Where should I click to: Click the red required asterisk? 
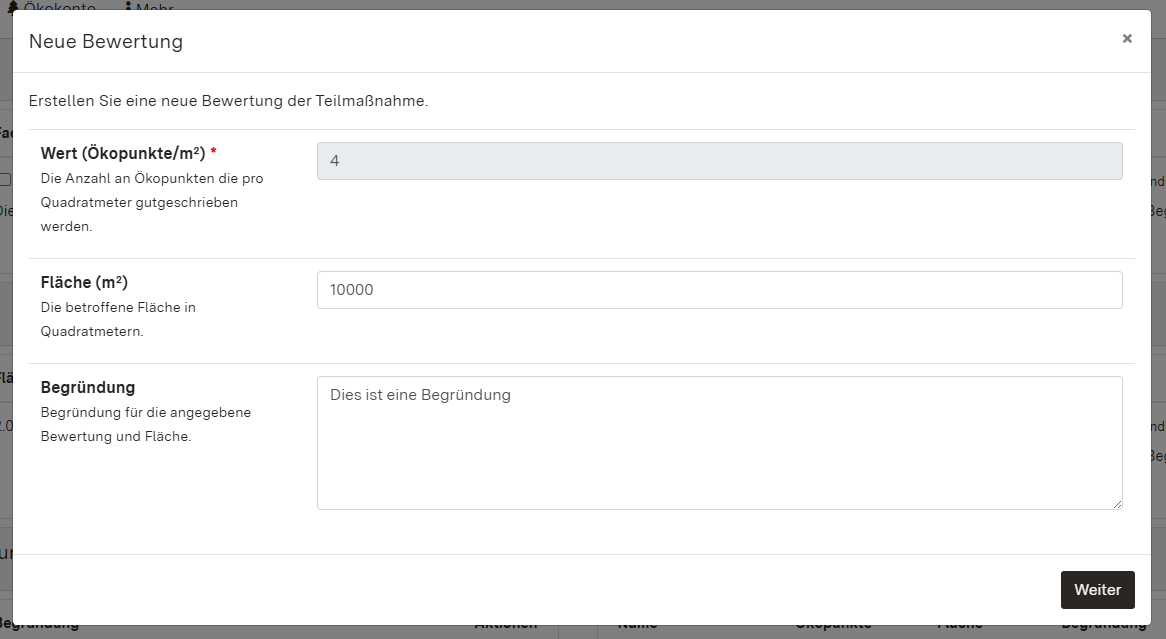coord(213,153)
